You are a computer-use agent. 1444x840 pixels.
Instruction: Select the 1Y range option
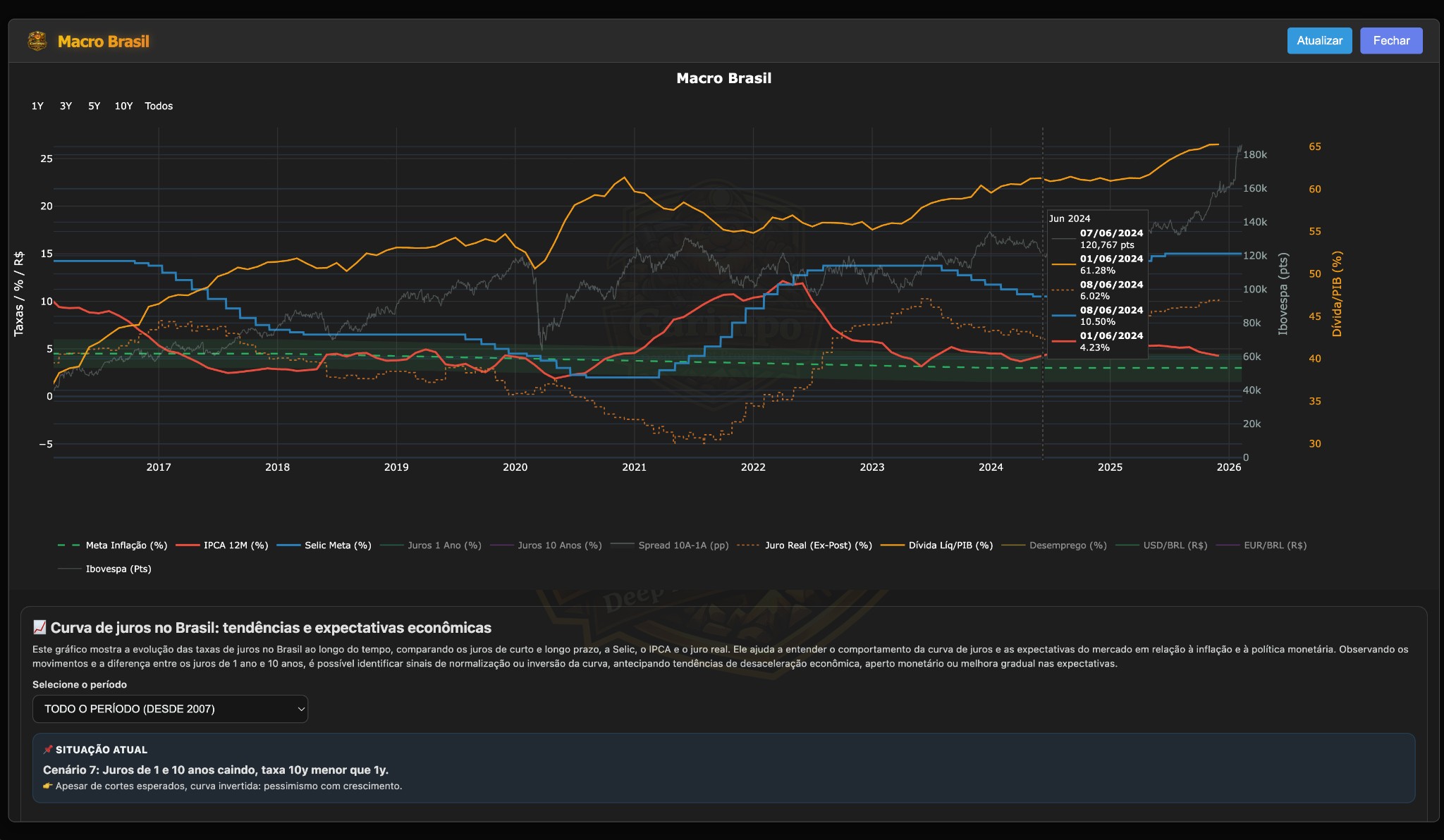(x=37, y=106)
